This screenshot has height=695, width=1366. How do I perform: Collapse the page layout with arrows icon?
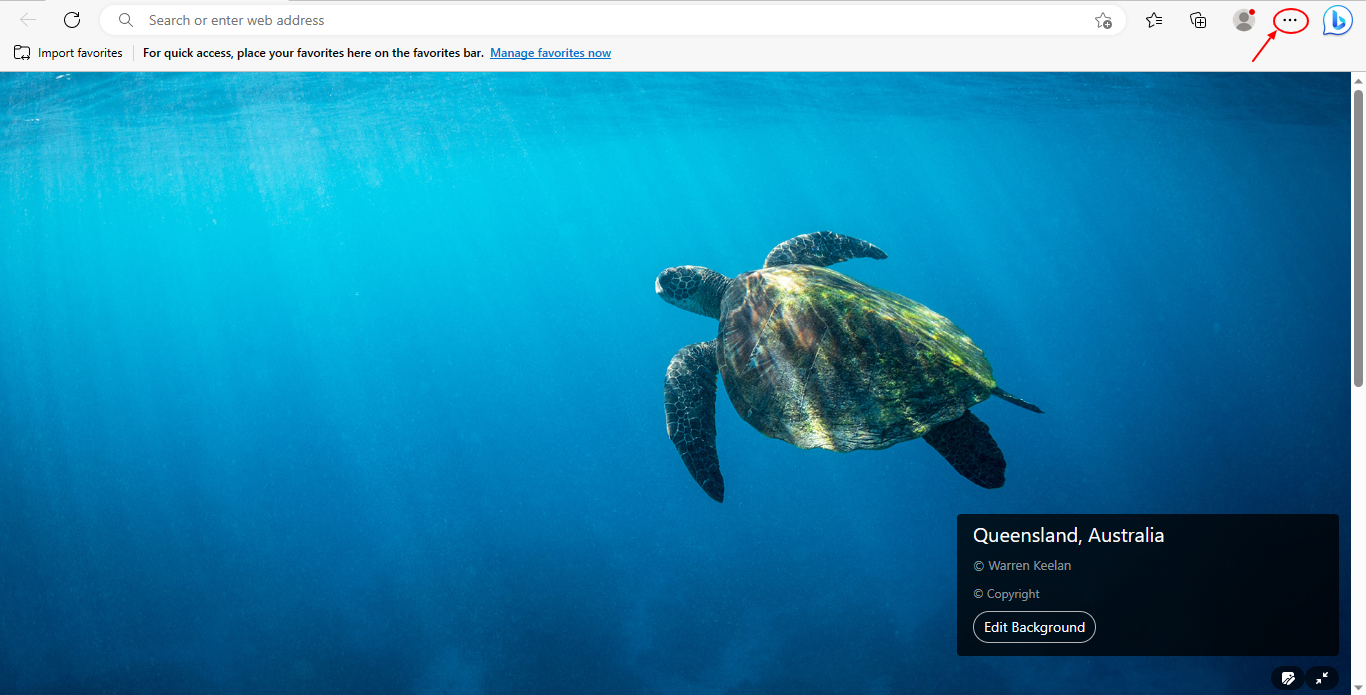(1321, 679)
